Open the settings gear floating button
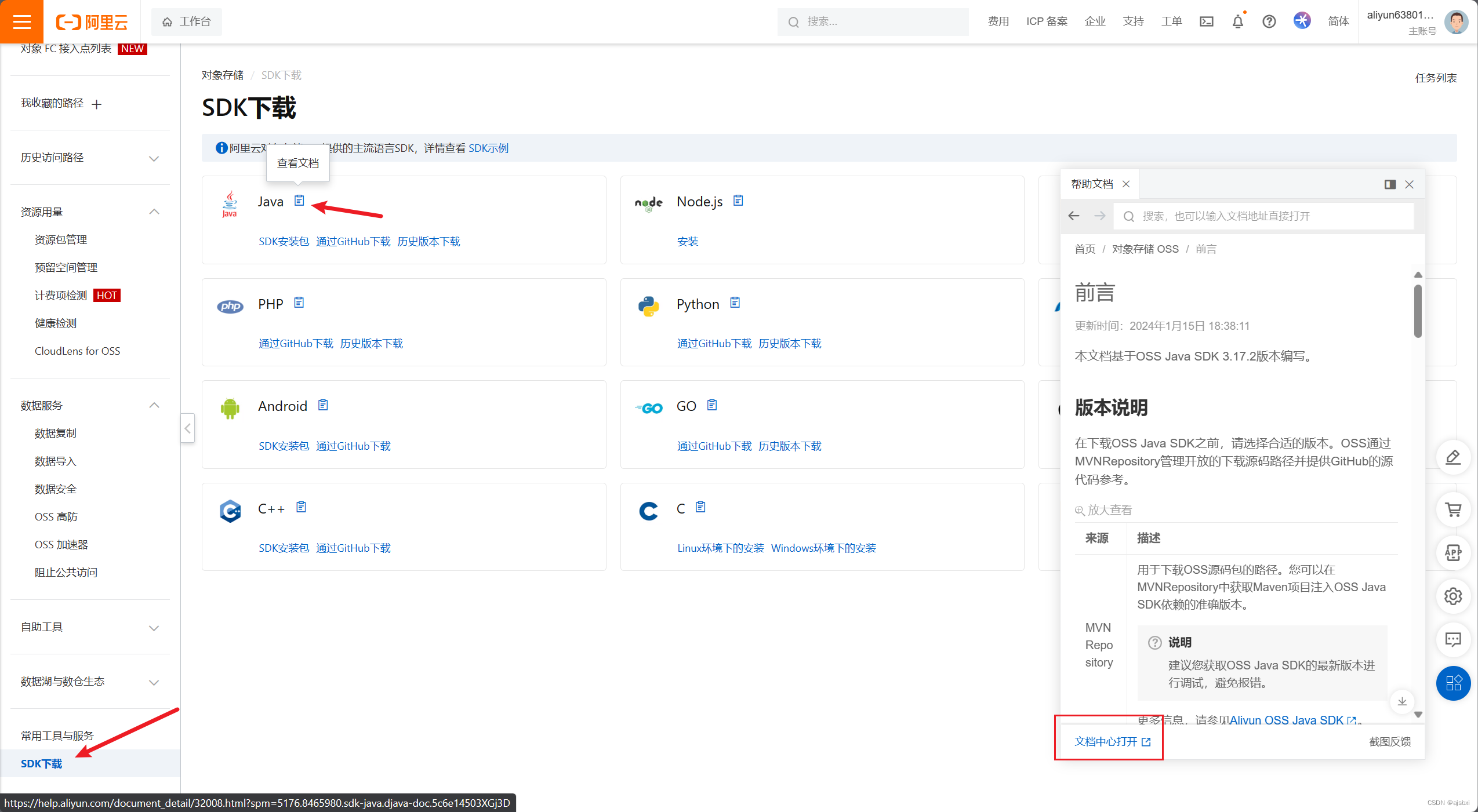Viewport: 1478px width, 812px height. (x=1453, y=596)
